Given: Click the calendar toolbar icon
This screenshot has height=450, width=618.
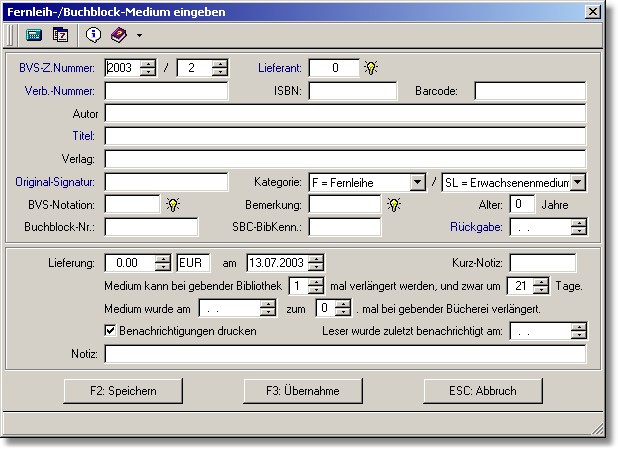Looking at the screenshot, I should [60, 34].
